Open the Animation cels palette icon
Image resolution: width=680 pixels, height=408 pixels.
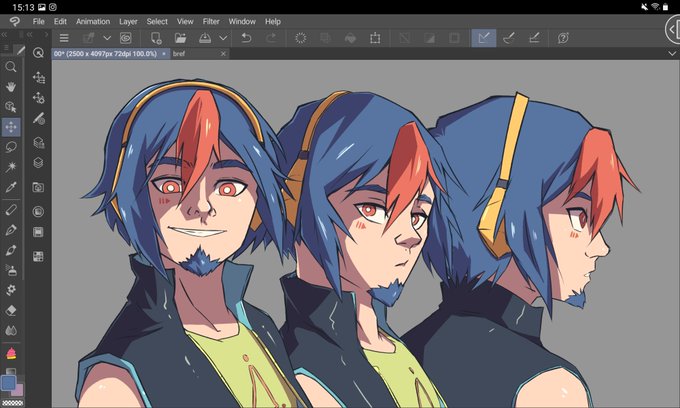pos(38,232)
